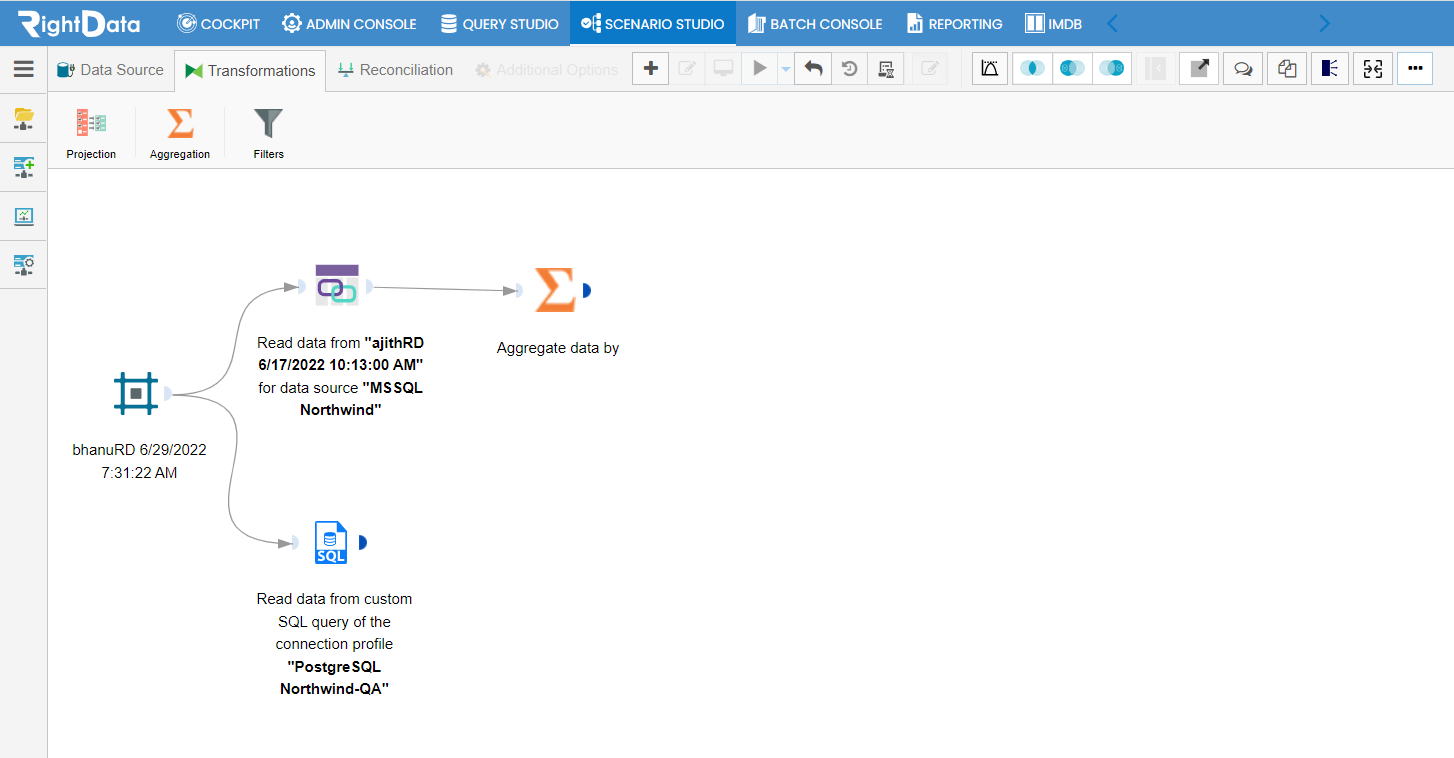Click the bracketed arrows collapse icon in the toolbar
The height and width of the screenshot is (758, 1454).
click(1373, 68)
